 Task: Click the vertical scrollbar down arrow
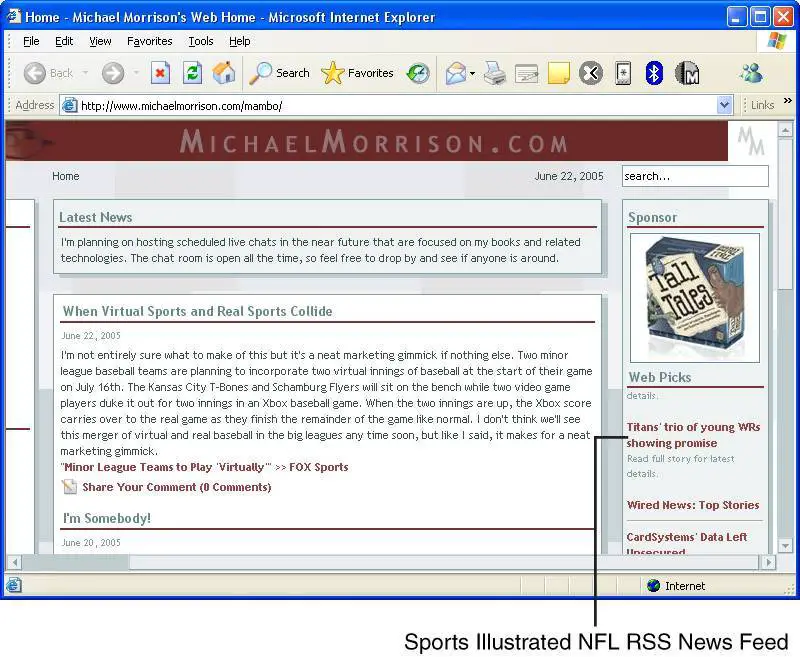(x=785, y=545)
